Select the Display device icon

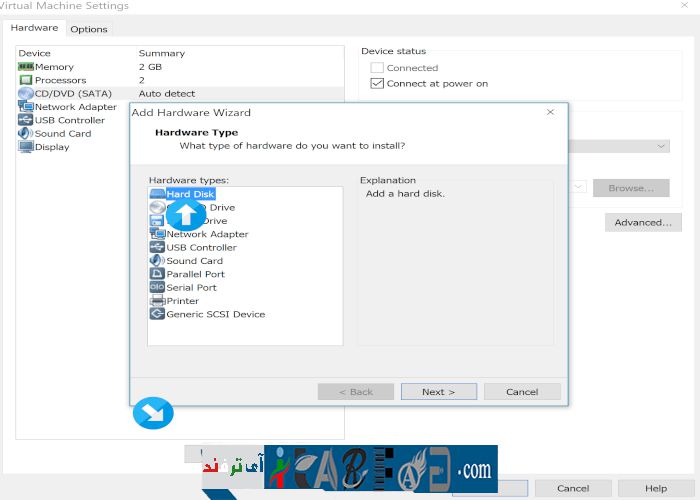point(26,147)
